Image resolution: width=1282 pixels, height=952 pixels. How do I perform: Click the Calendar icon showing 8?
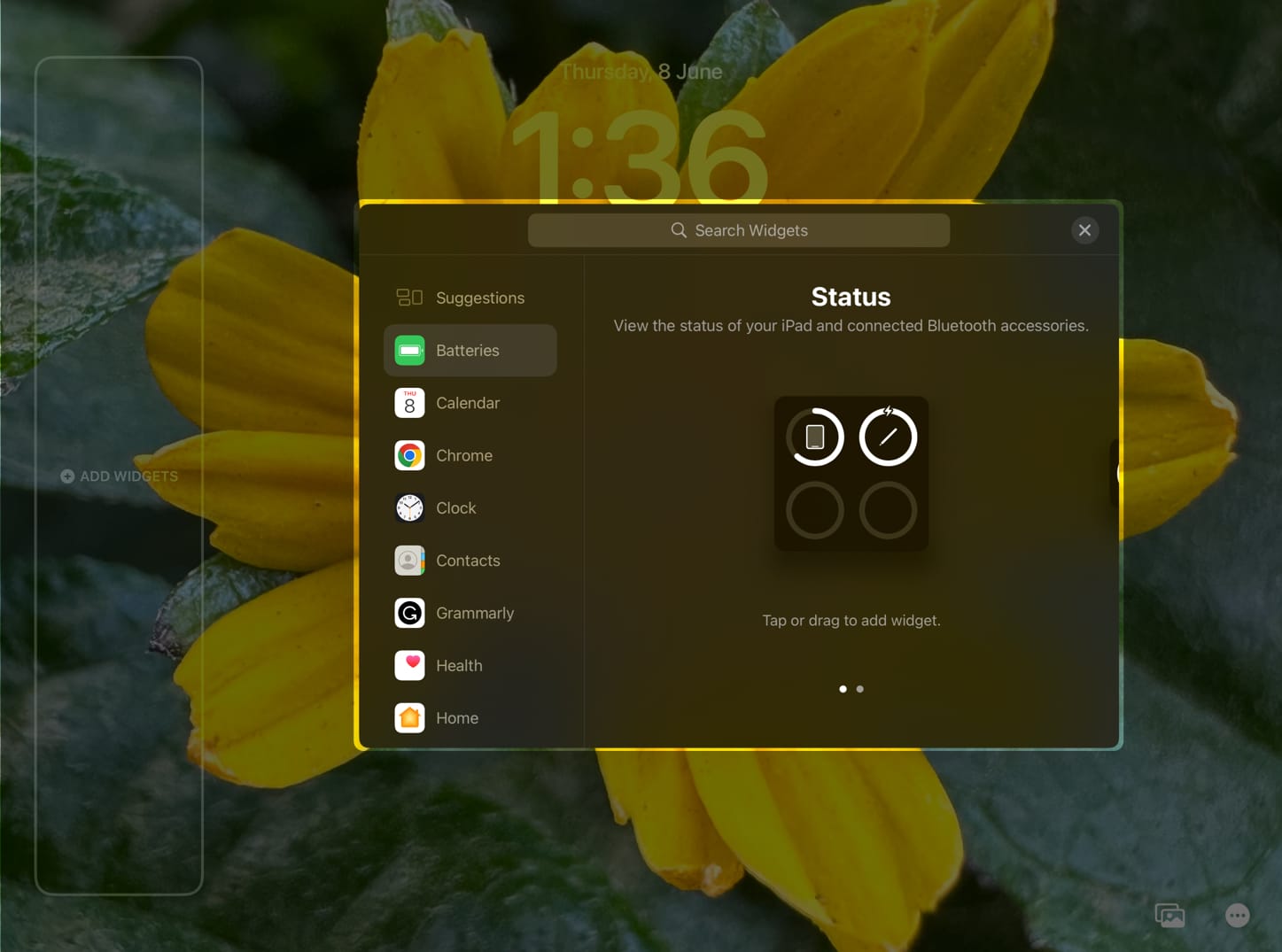click(x=409, y=403)
